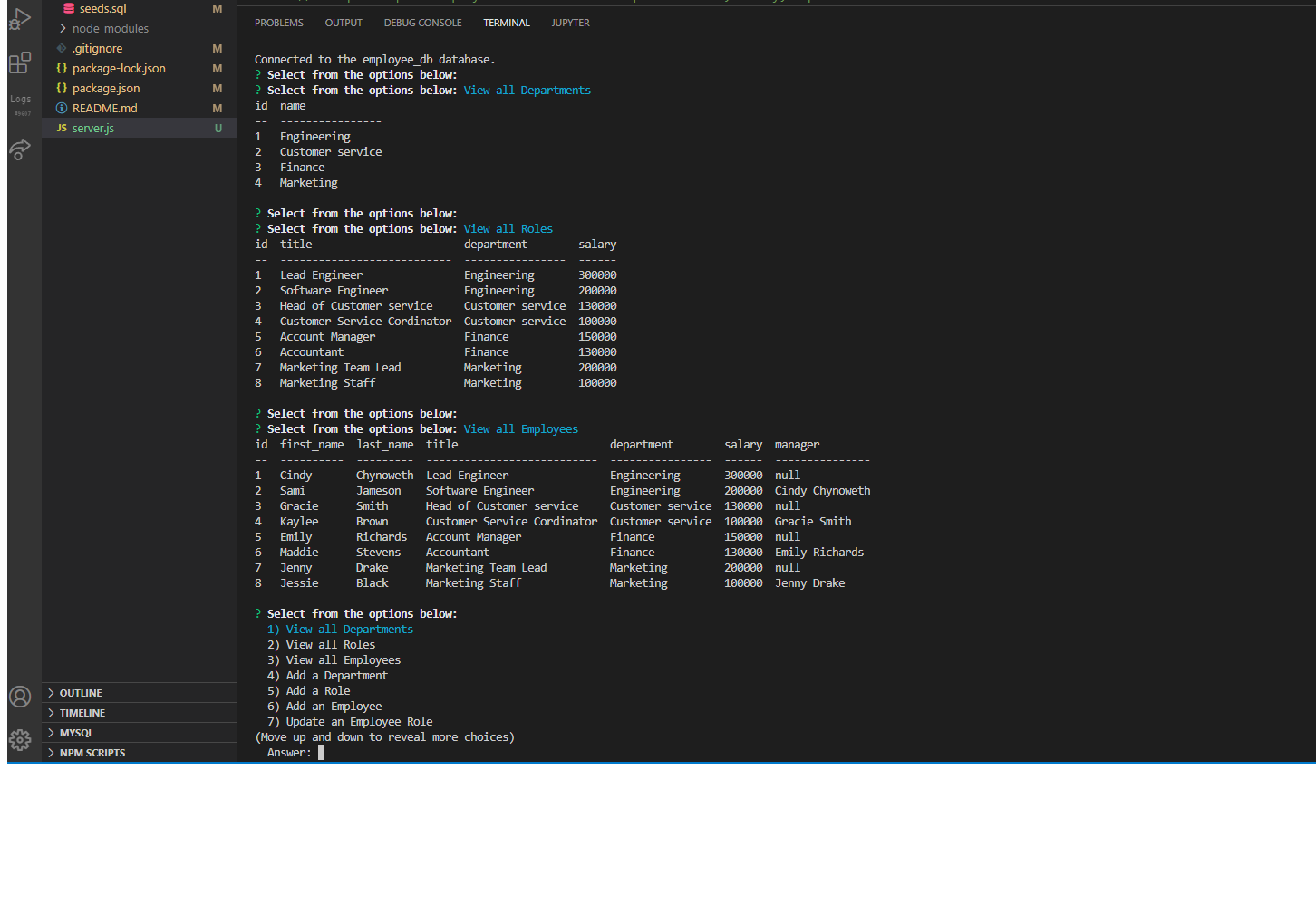Image resolution: width=1316 pixels, height=924 pixels.
Task: Switch to the JUPYTER tab
Action: click(570, 23)
